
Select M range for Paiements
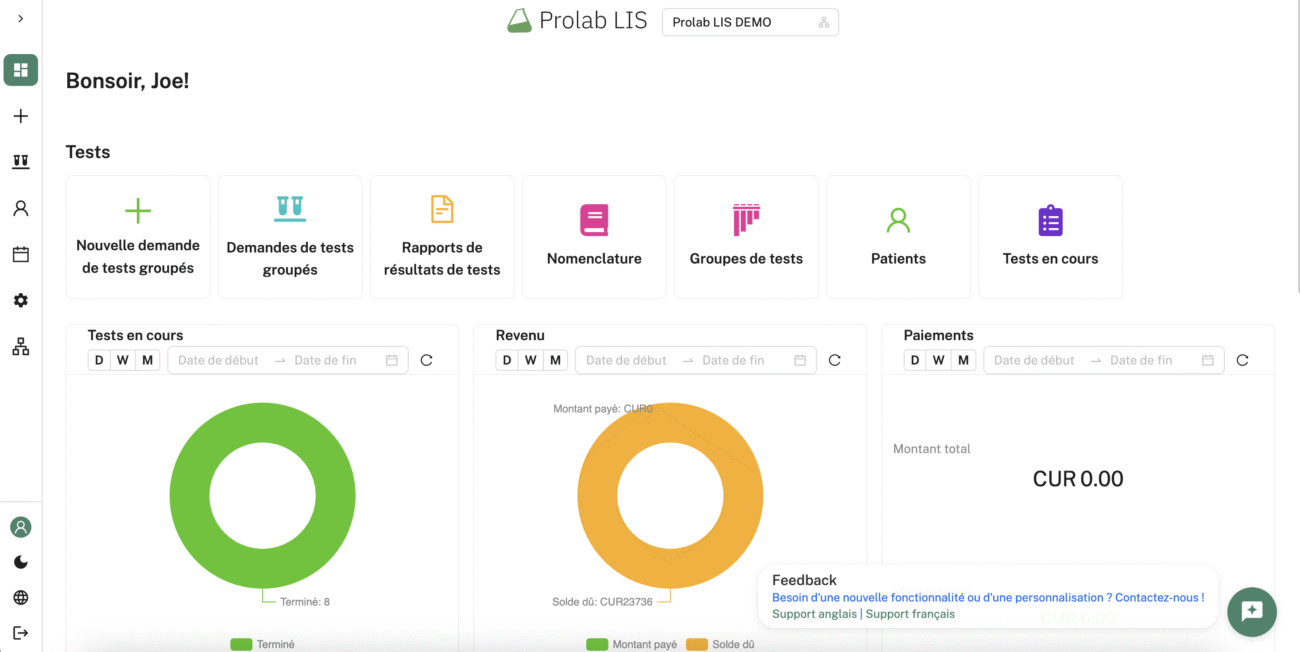964,360
